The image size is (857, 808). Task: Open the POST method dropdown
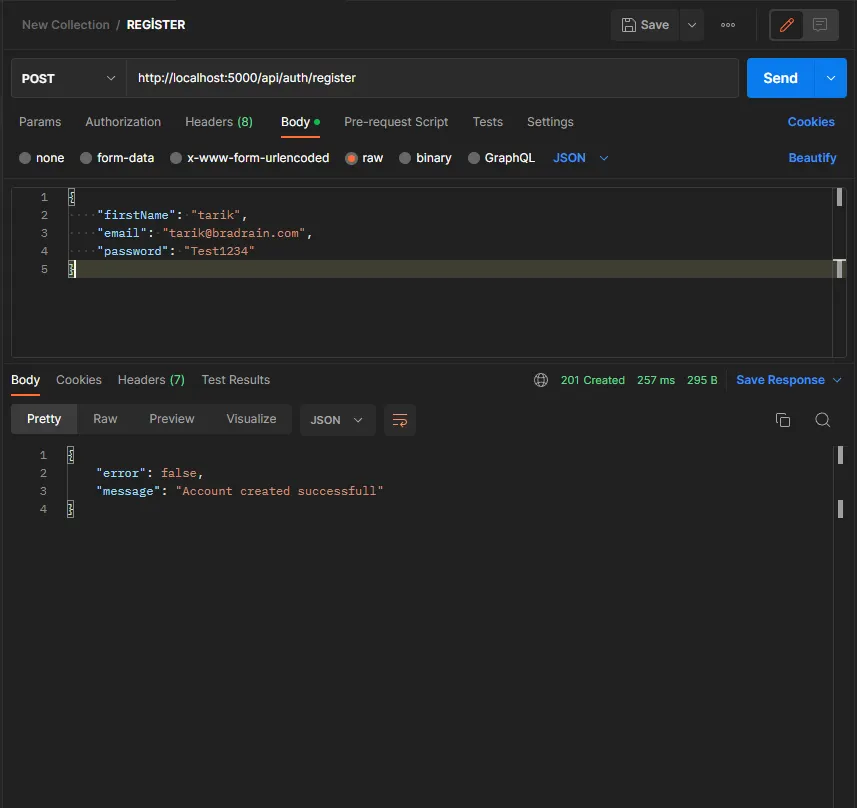point(68,78)
